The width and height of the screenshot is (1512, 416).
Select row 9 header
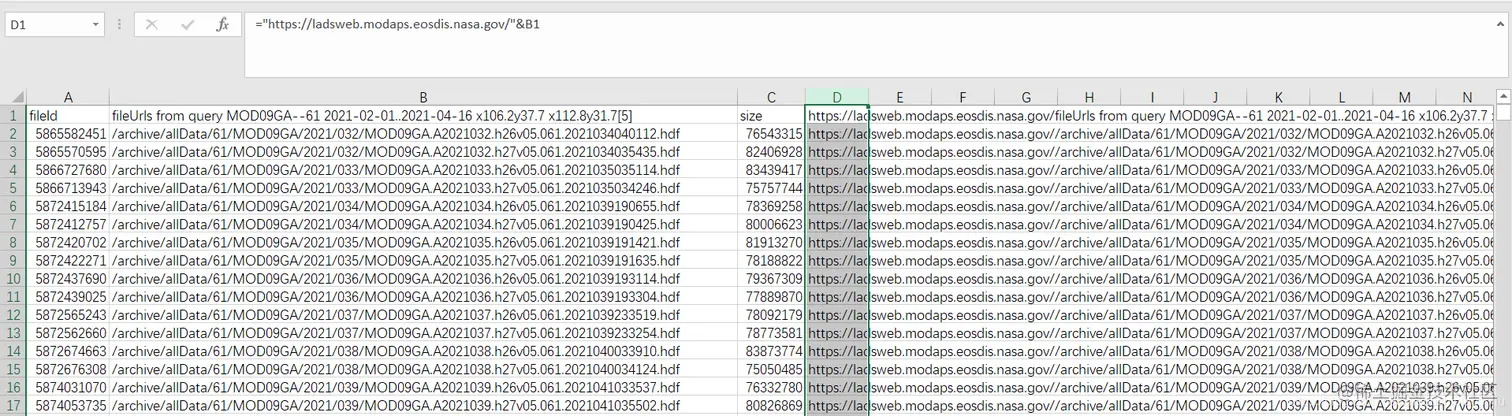point(13,260)
